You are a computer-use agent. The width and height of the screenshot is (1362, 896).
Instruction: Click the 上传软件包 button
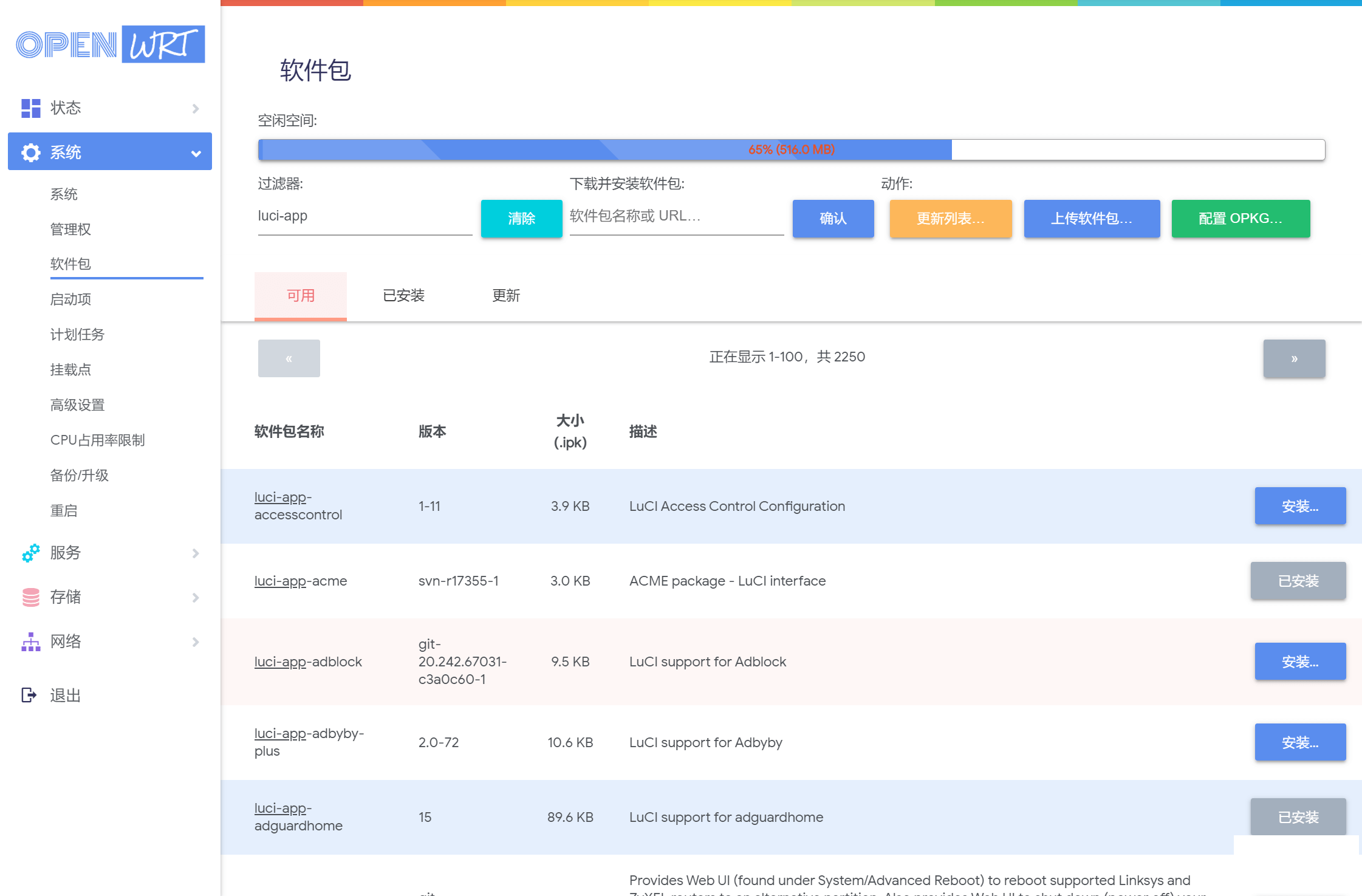click(x=1092, y=219)
